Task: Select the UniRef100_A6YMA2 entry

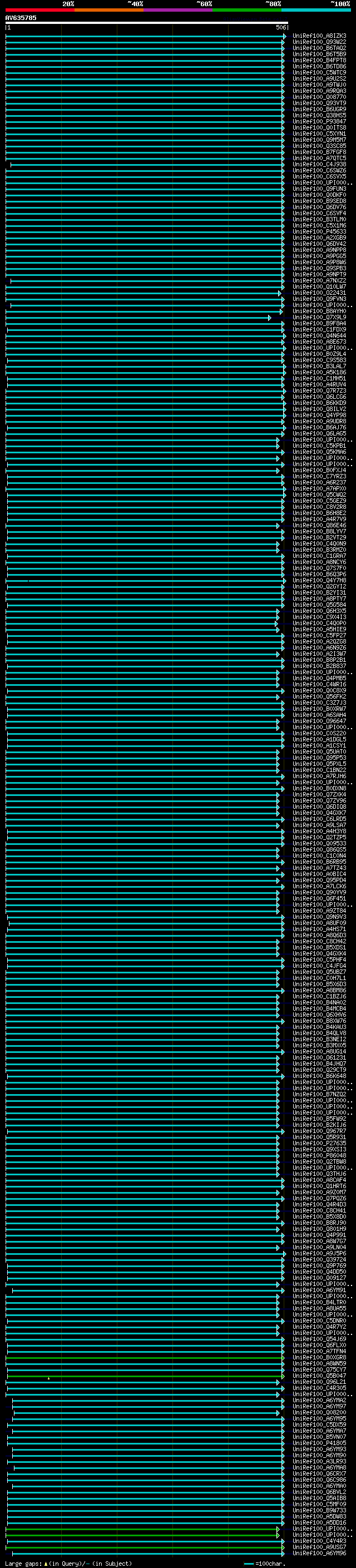Action: [x=319, y=1401]
